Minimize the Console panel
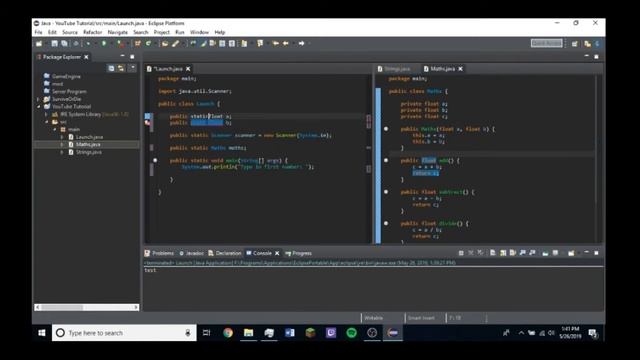The image size is (640, 360). click(x=587, y=253)
